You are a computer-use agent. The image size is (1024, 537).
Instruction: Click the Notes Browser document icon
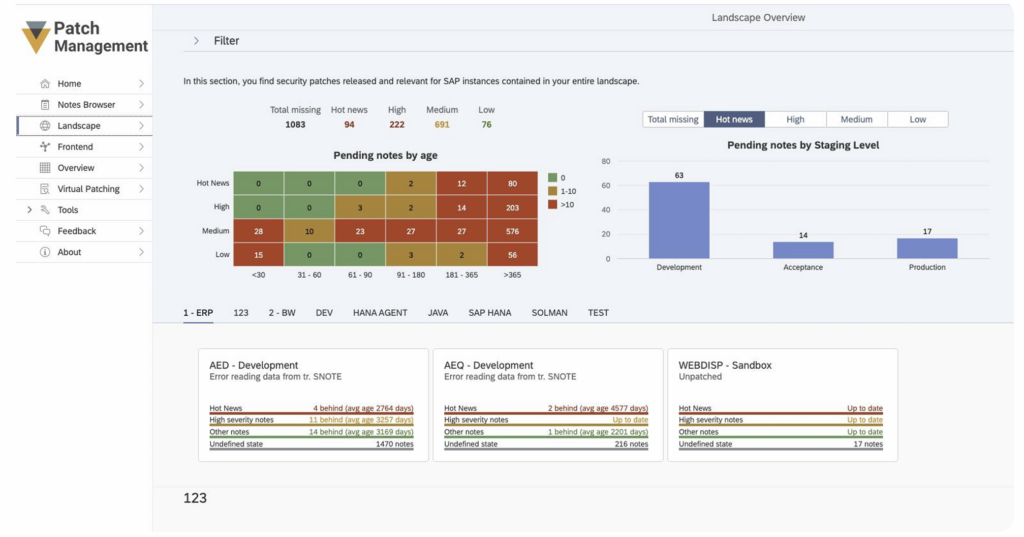tap(45, 105)
